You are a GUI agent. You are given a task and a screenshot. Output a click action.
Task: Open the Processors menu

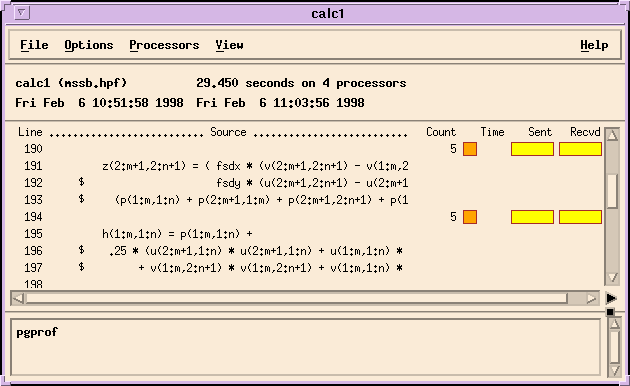point(164,45)
